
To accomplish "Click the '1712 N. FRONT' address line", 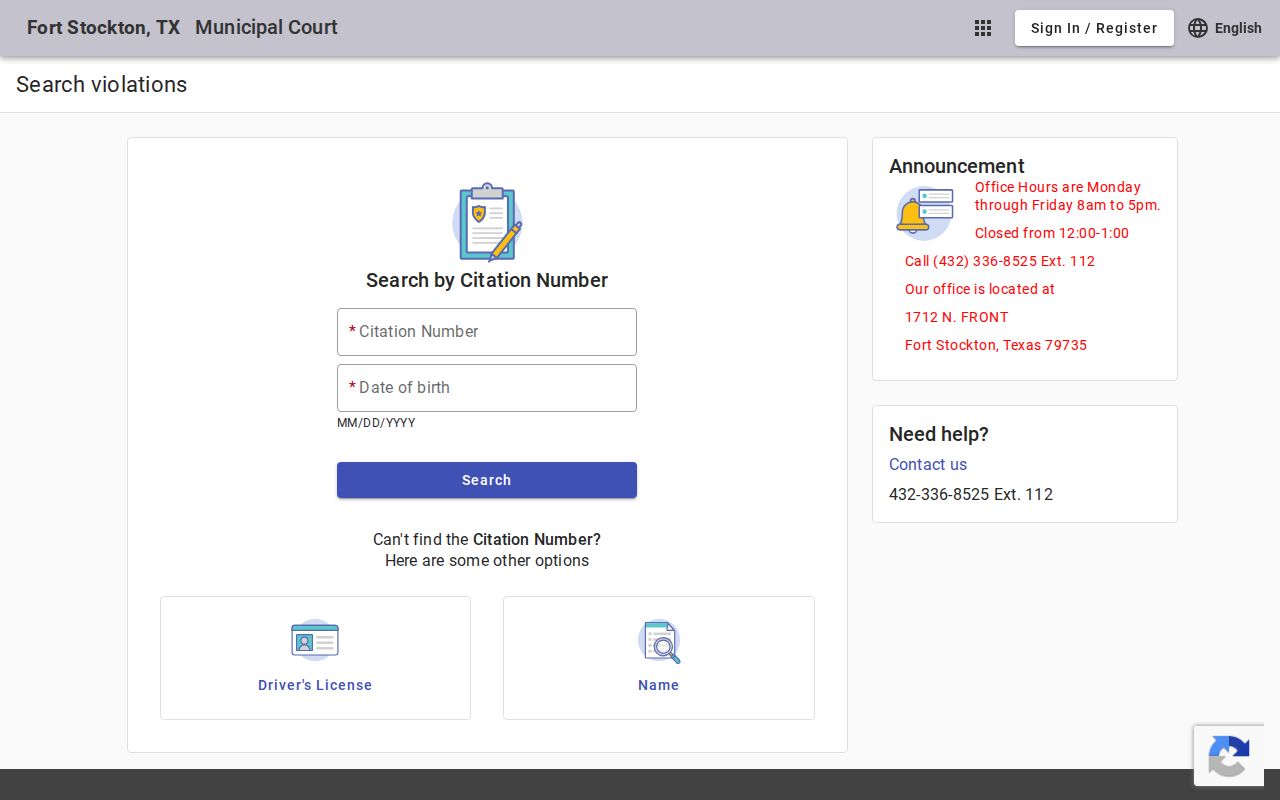I will click(x=957, y=317).
